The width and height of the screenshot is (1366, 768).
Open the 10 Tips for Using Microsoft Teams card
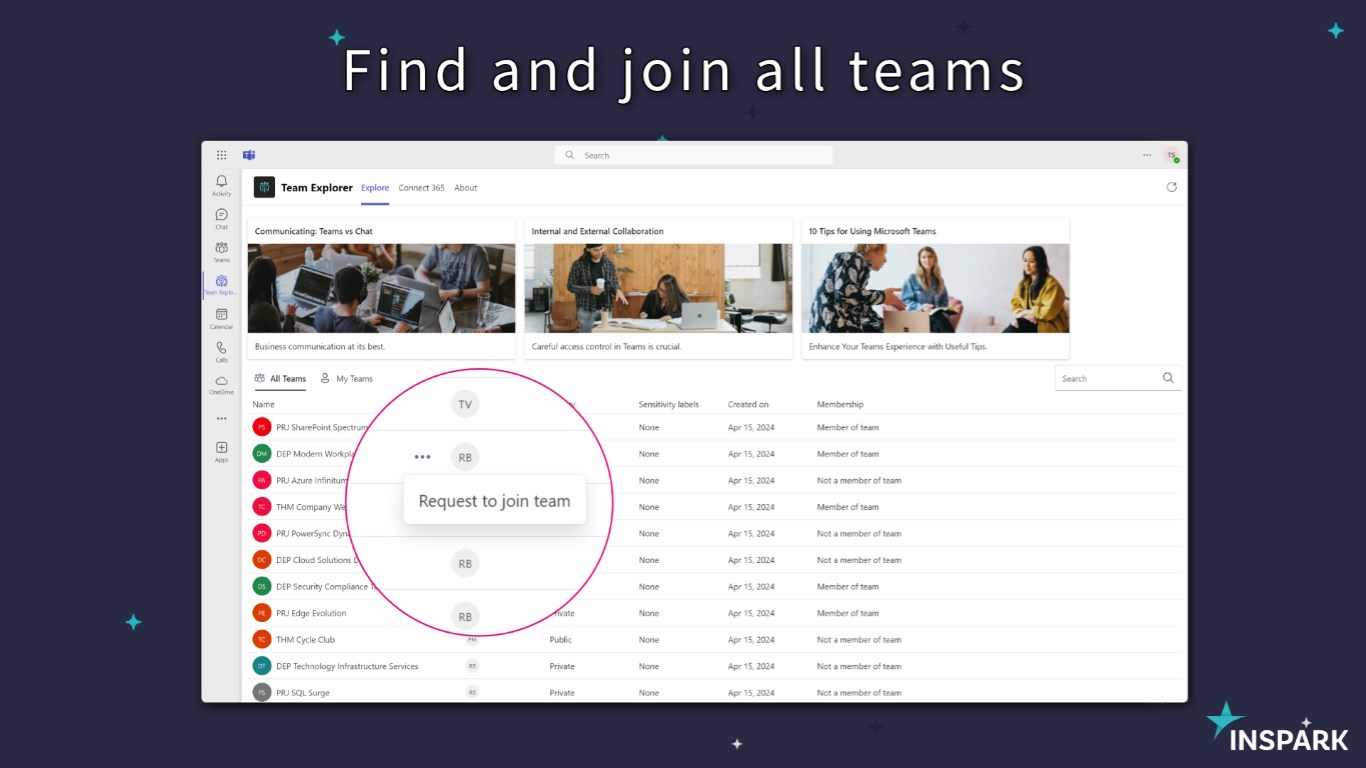click(x=935, y=288)
